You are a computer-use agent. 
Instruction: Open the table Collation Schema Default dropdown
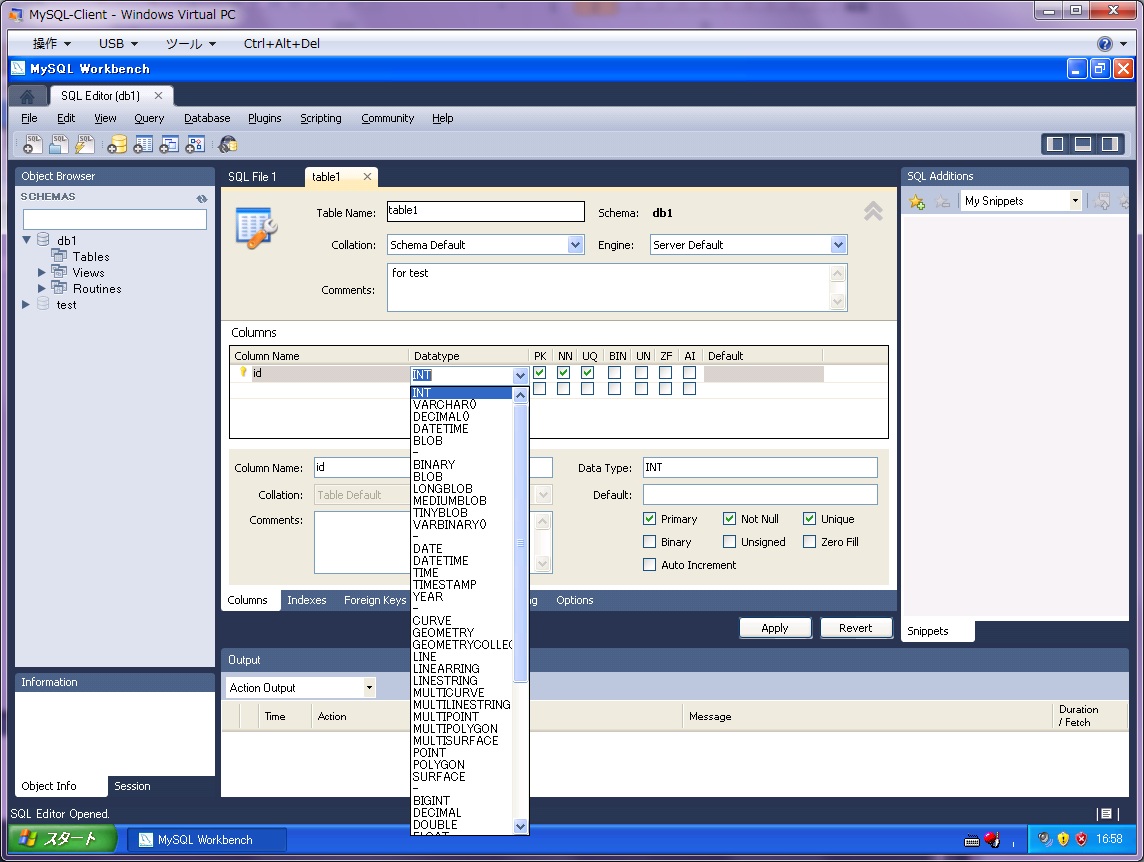(576, 245)
